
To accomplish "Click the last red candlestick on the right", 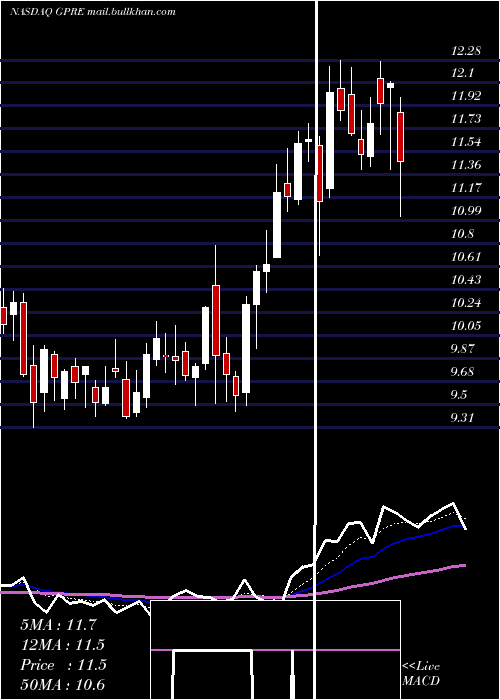I will (x=400, y=137).
